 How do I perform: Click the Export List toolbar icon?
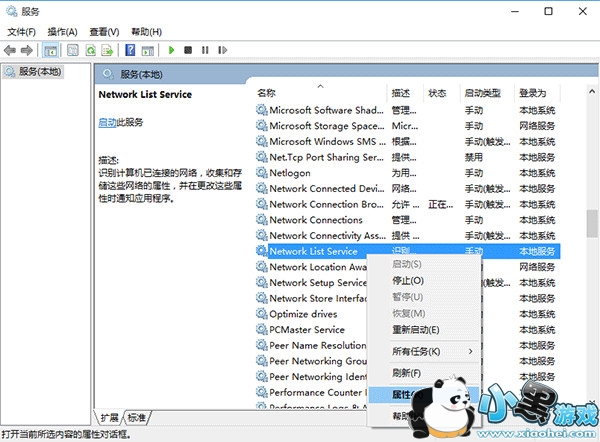coord(107,50)
